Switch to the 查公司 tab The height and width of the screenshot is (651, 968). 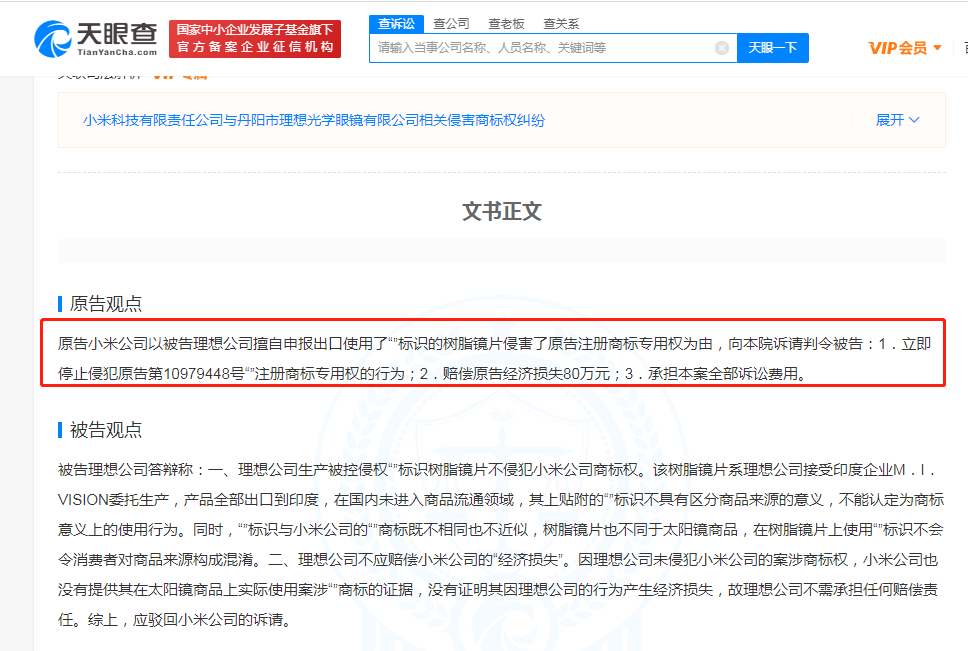(x=451, y=24)
